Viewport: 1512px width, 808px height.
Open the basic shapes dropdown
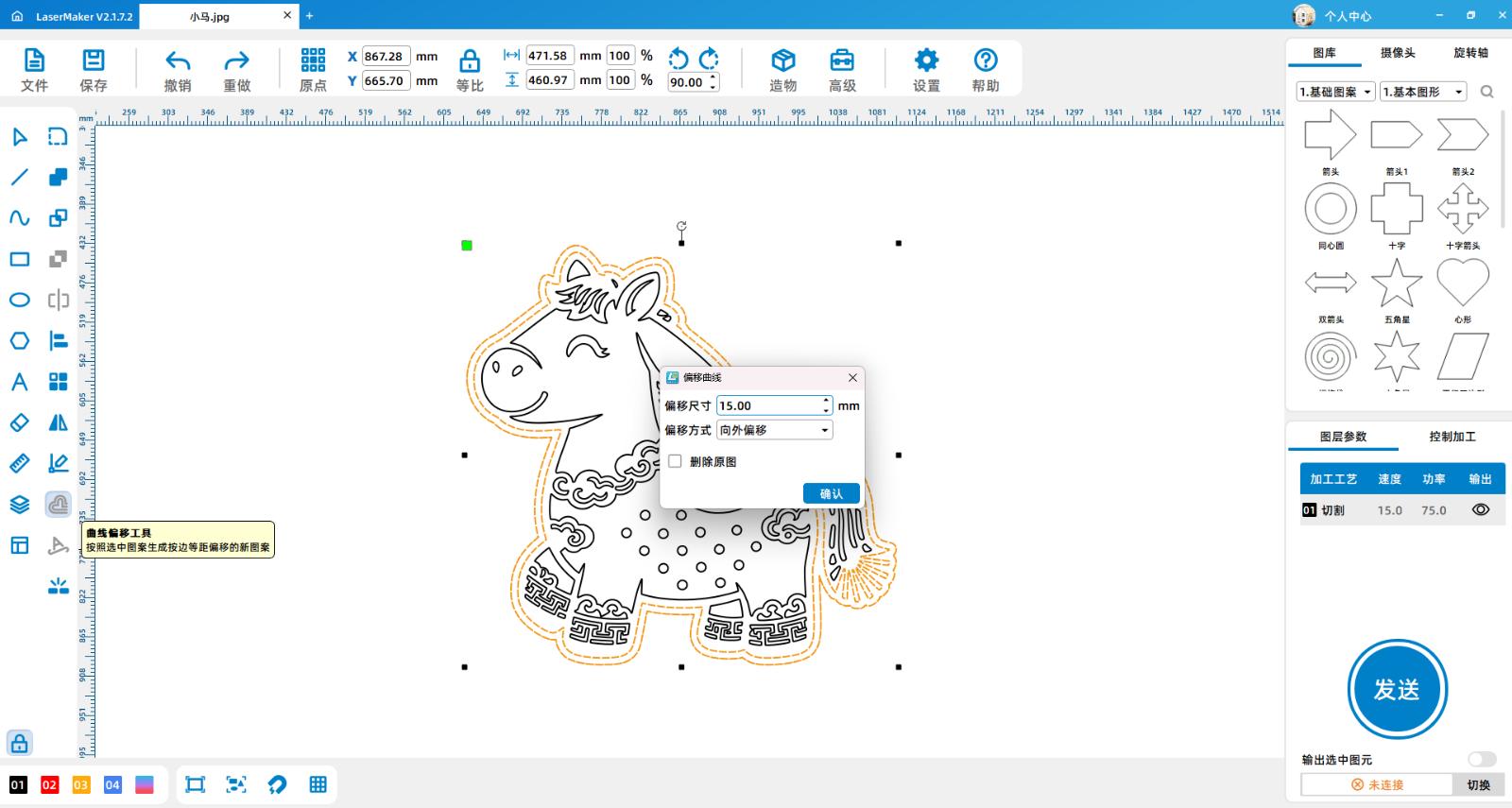(1422, 92)
